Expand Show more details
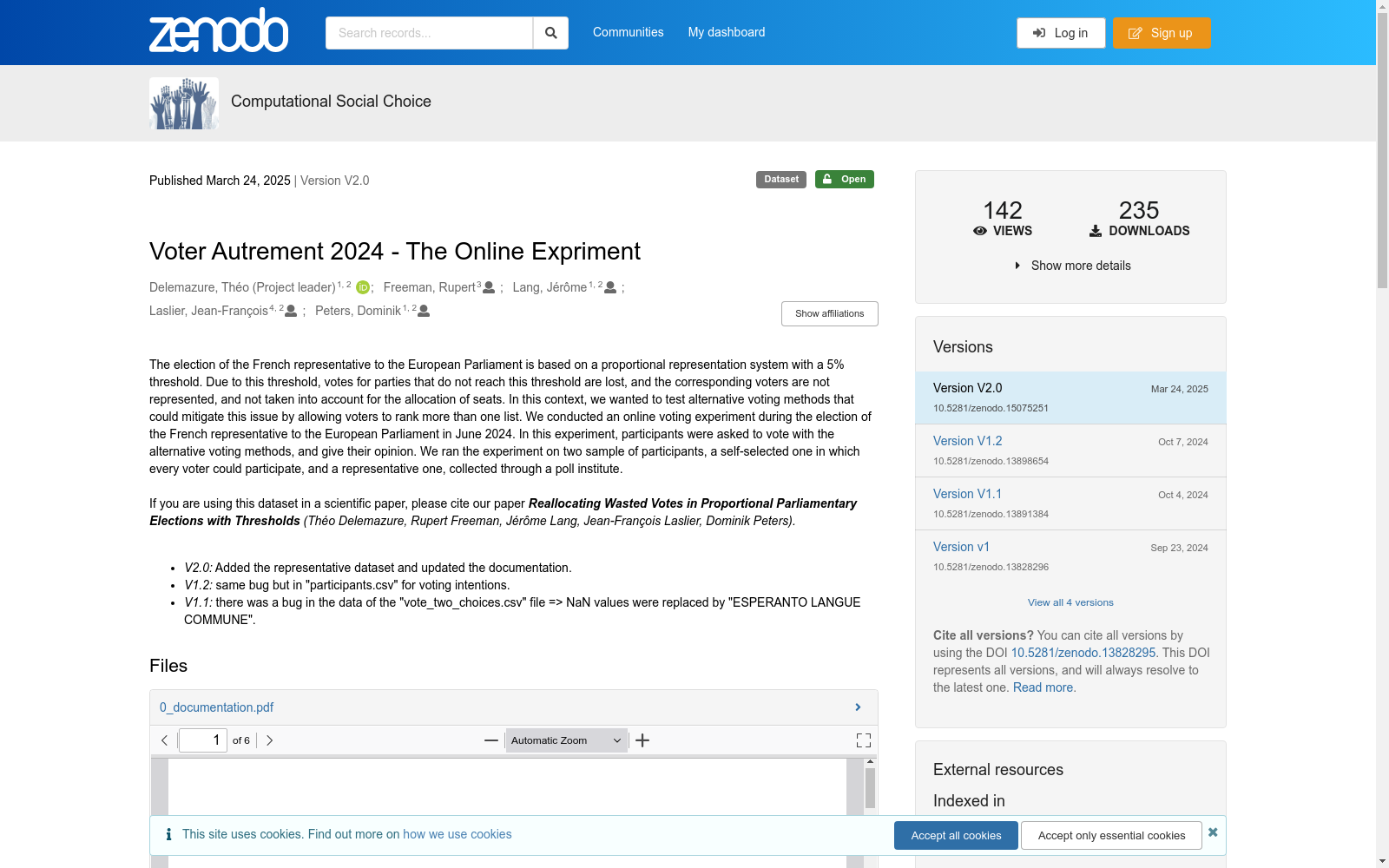This screenshot has width=1389, height=868. point(1072,266)
